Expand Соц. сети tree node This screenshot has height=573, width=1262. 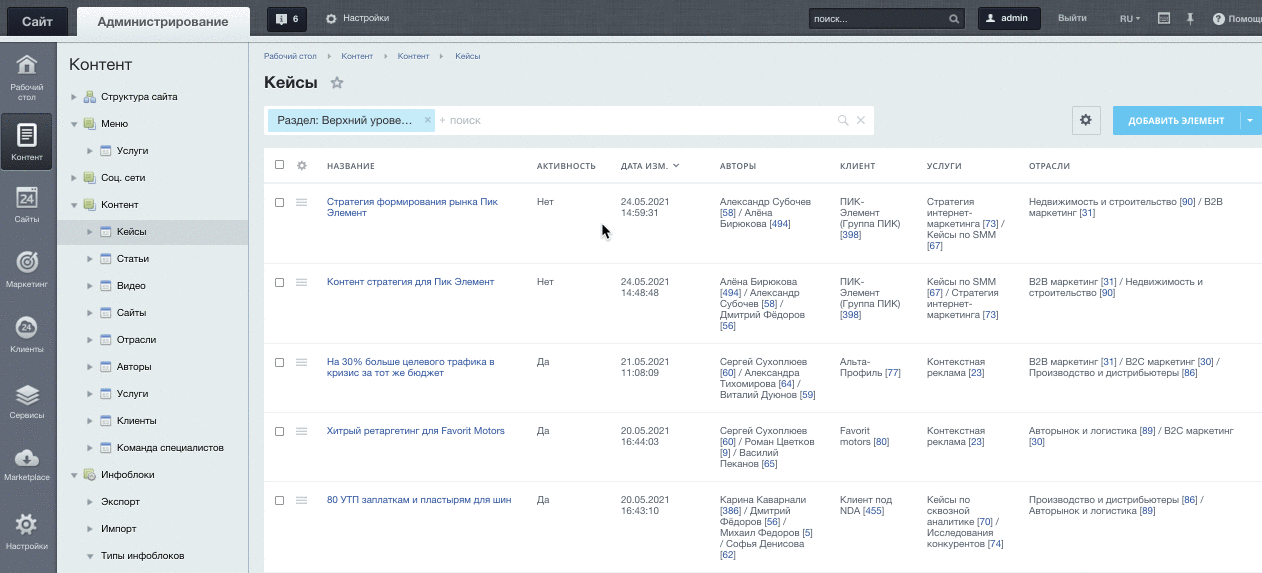coord(74,178)
